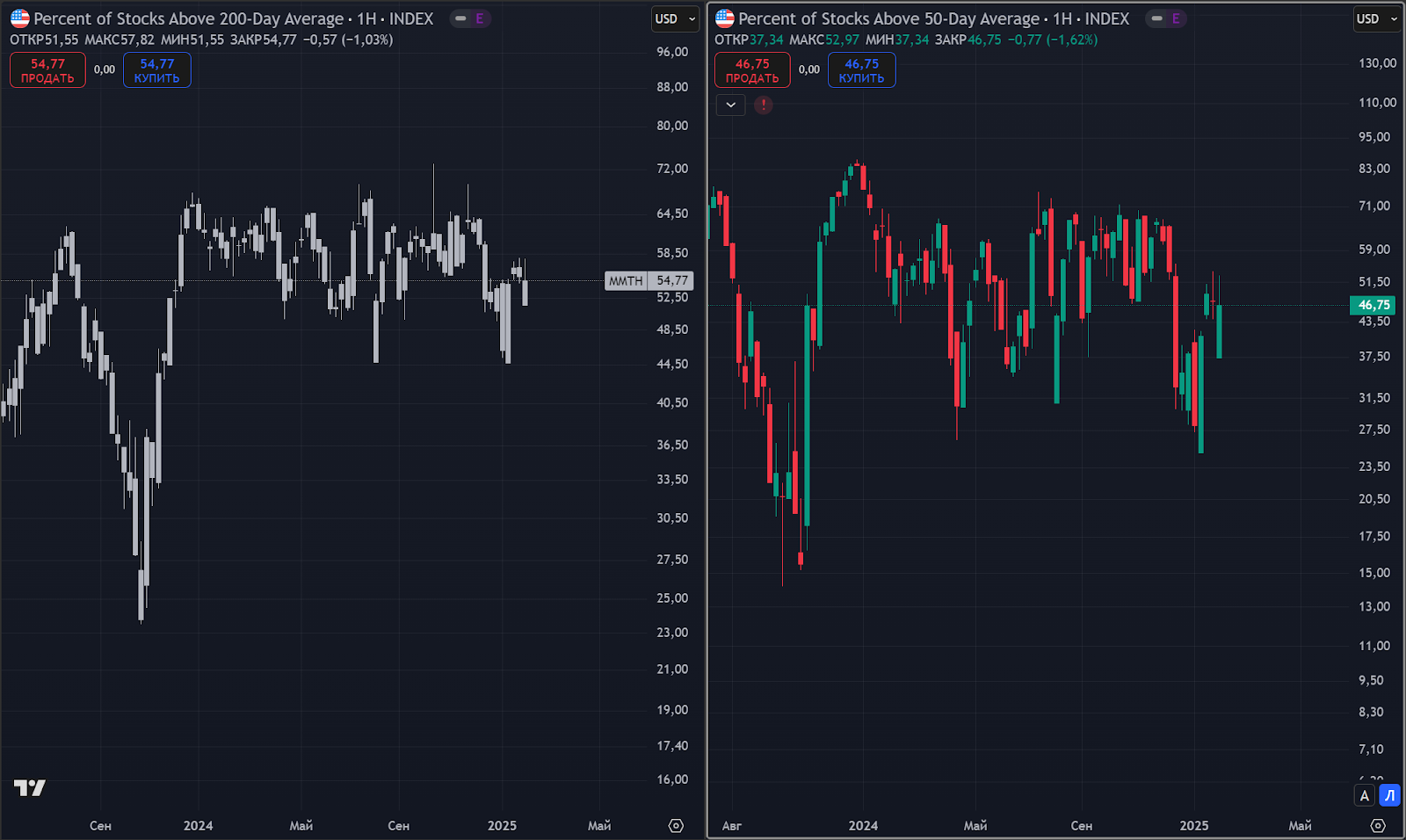Click ПРОДАТЬ 54,77 sell button
Image resolution: width=1406 pixels, height=840 pixels.
click(x=47, y=70)
